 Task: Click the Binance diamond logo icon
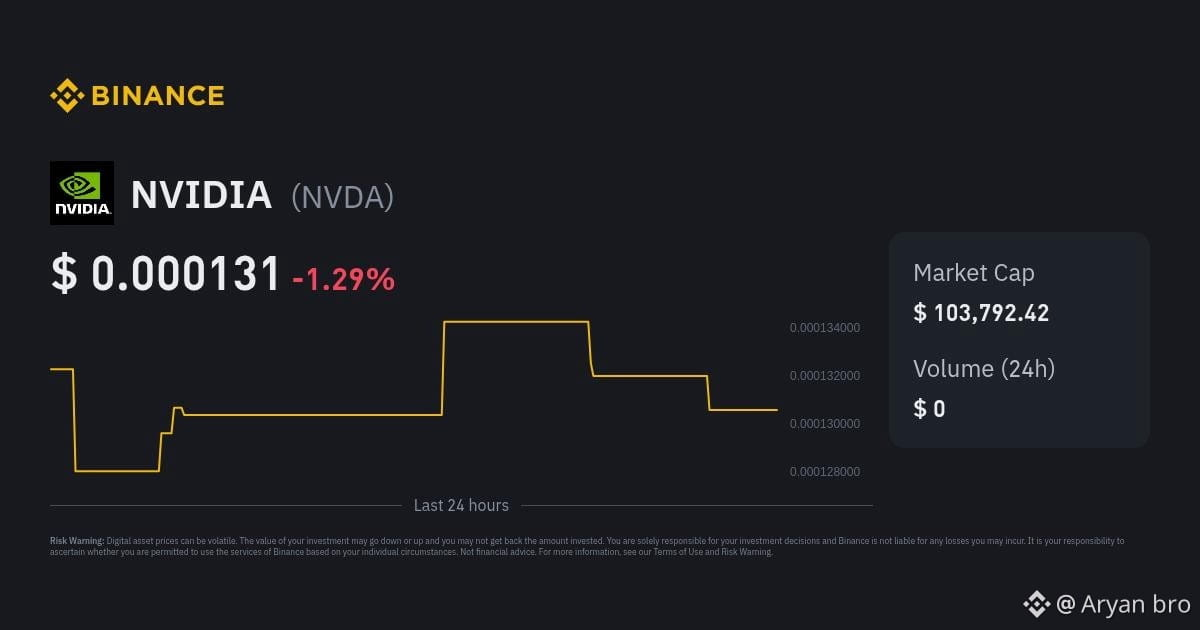tap(67, 96)
